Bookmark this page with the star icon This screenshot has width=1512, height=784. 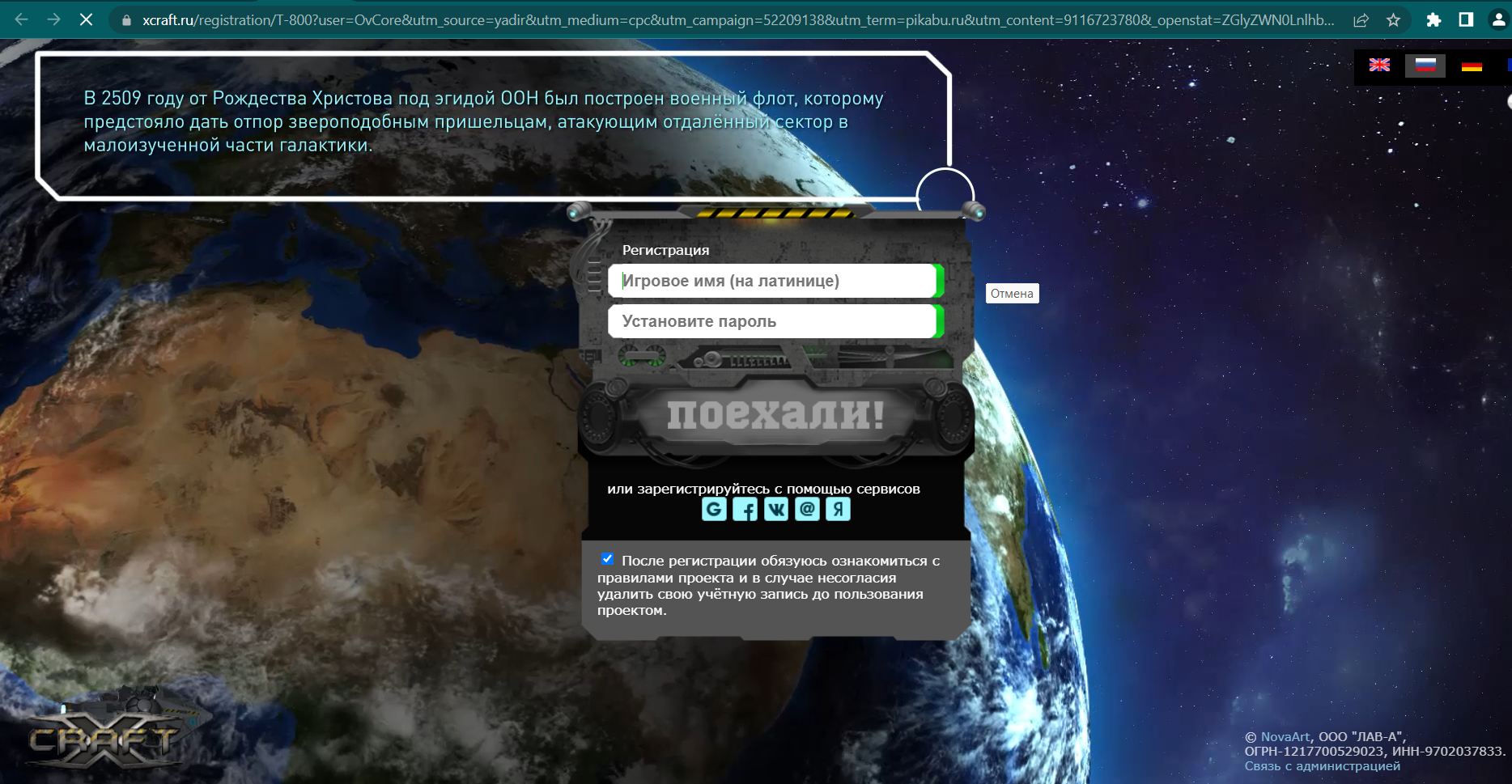click(1393, 20)
